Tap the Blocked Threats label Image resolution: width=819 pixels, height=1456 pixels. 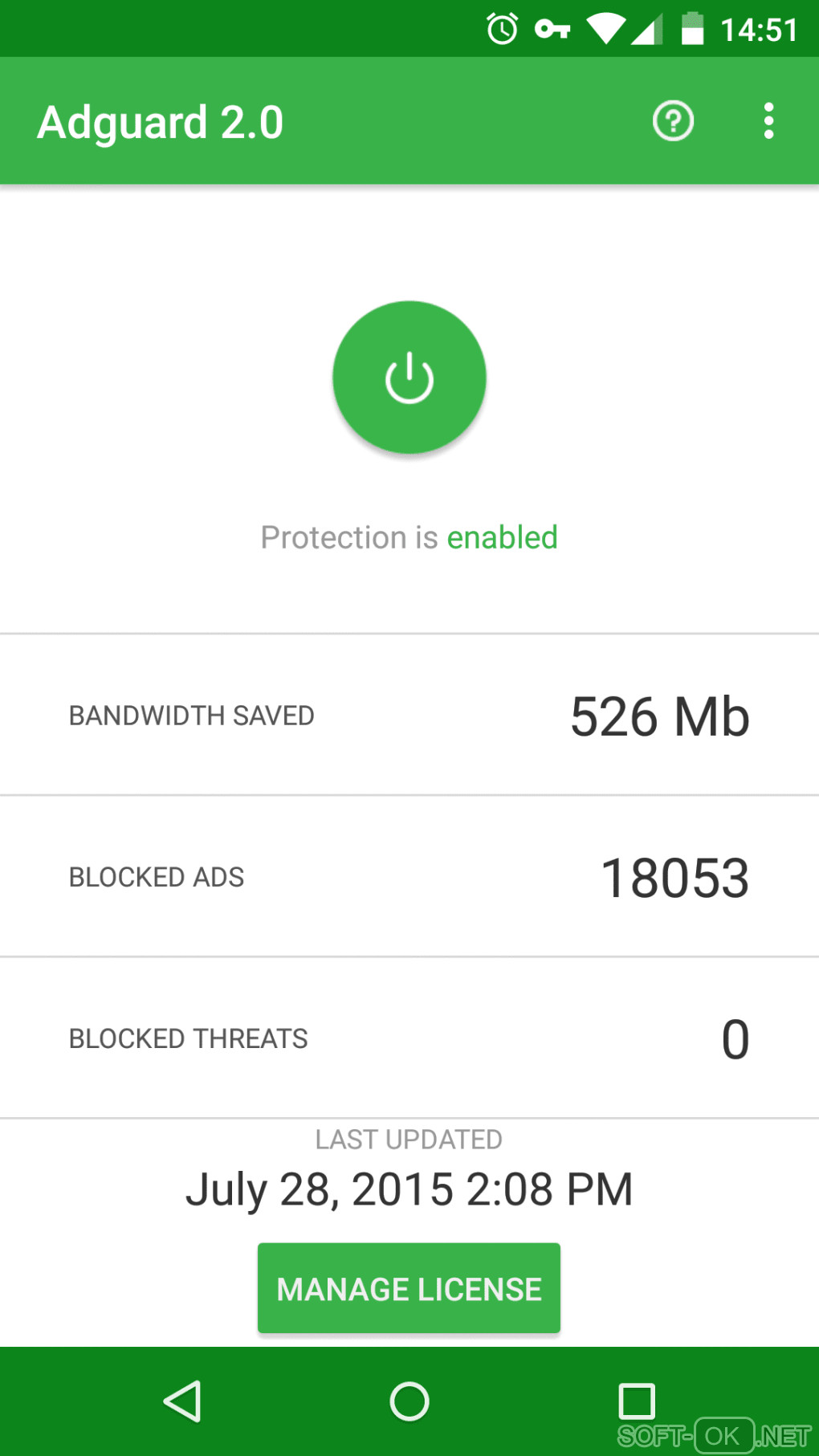click(x=189, y=1038)
